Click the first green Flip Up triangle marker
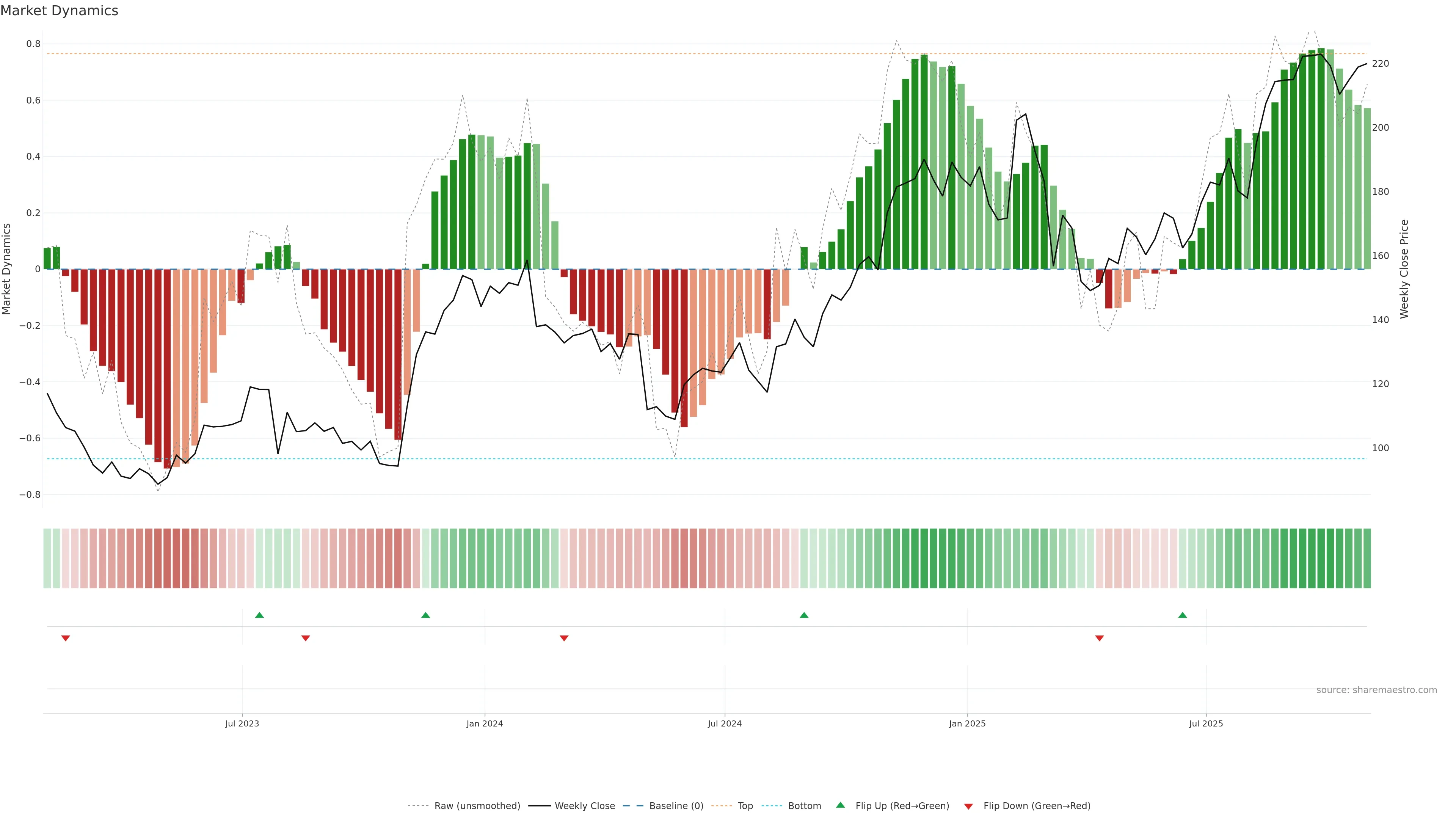Screen dimensions: 1456x819 point(259,615)
